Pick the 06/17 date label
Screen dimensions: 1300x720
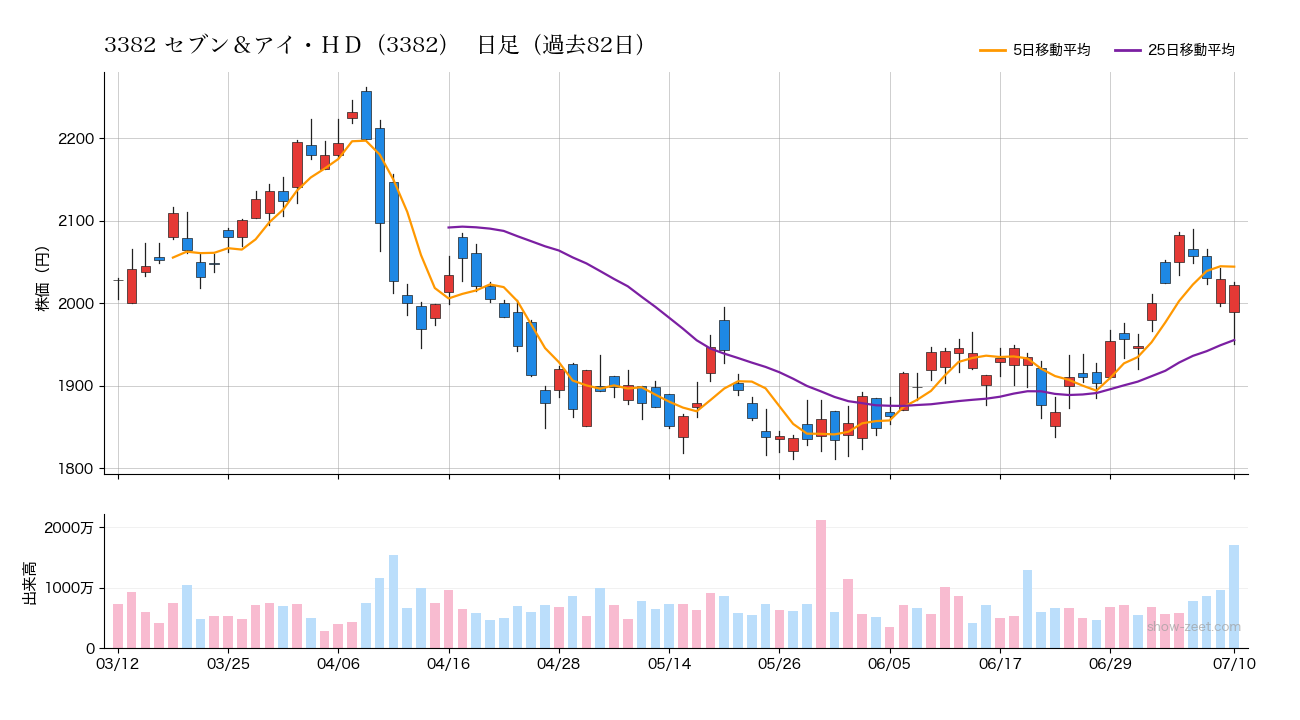click(999, 664)
